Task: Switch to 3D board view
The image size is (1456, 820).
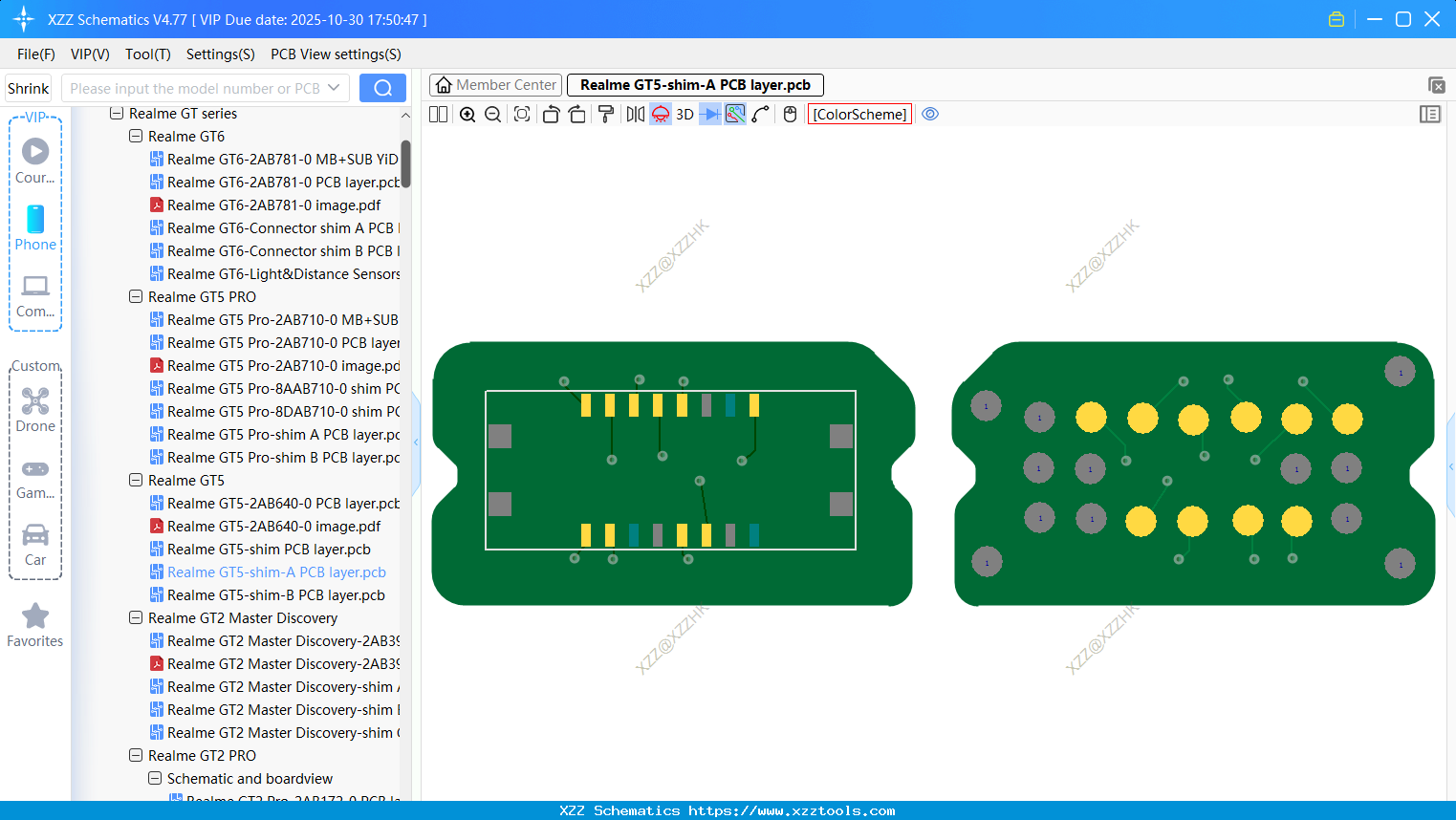Action: tap(684, 114)
